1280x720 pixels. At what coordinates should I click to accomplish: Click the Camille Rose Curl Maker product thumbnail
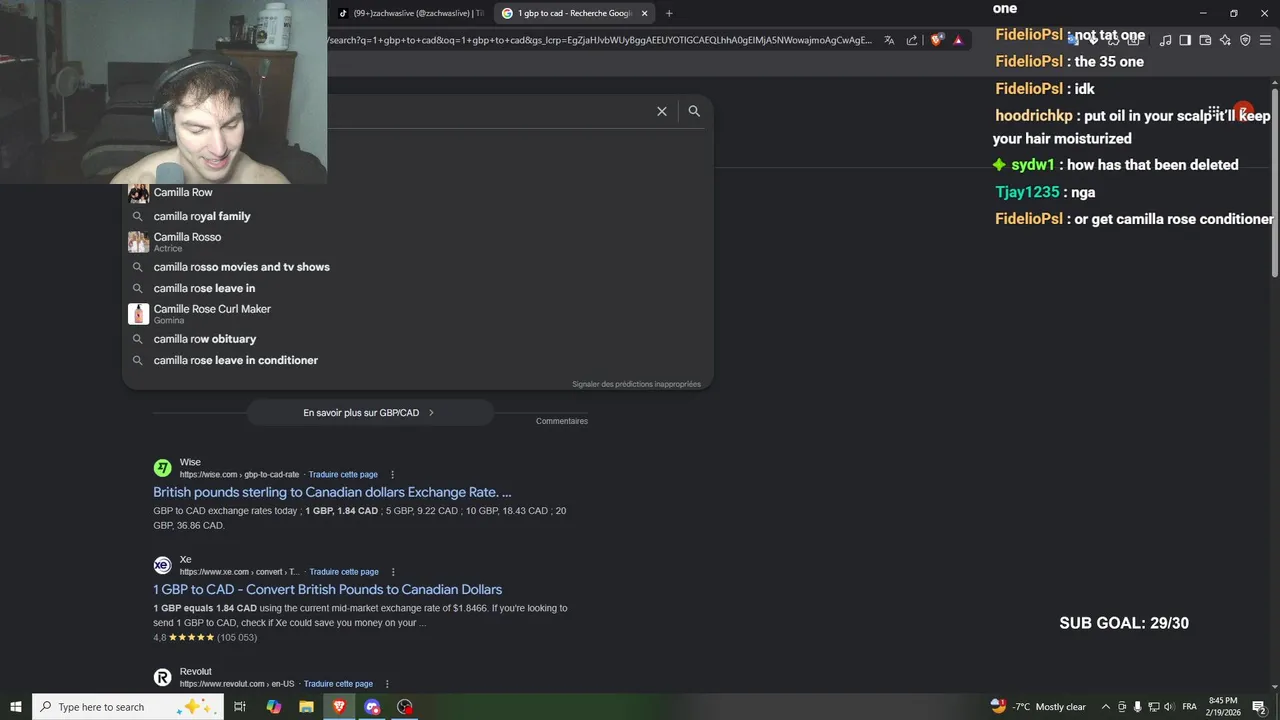click(138, 314)
